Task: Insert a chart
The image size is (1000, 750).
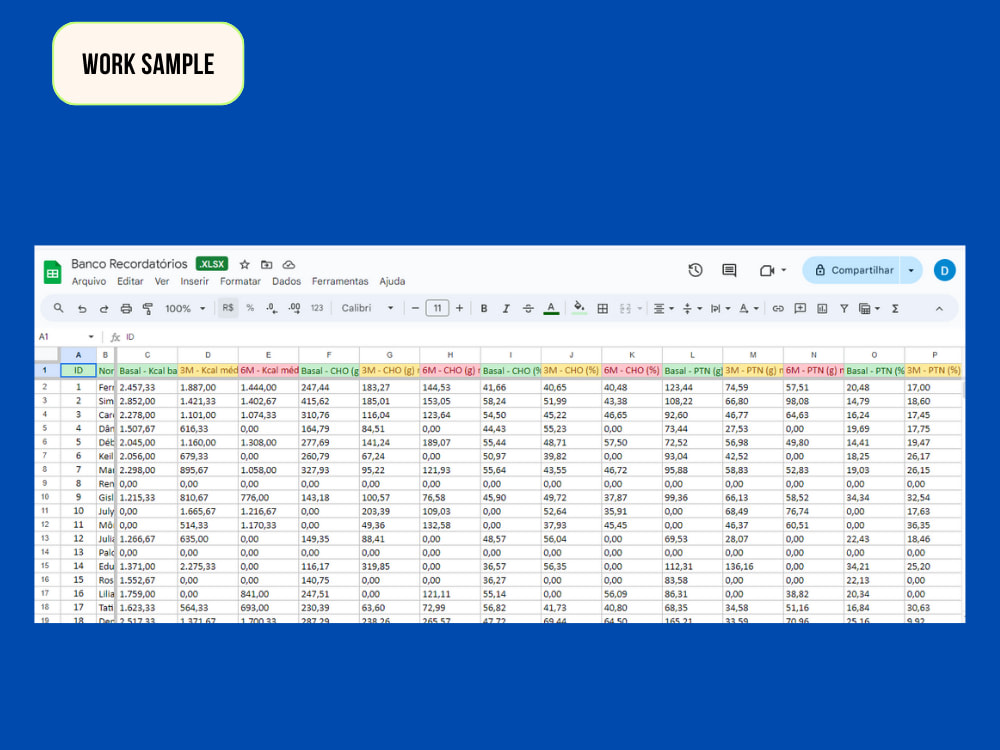Action: [822, 309]
